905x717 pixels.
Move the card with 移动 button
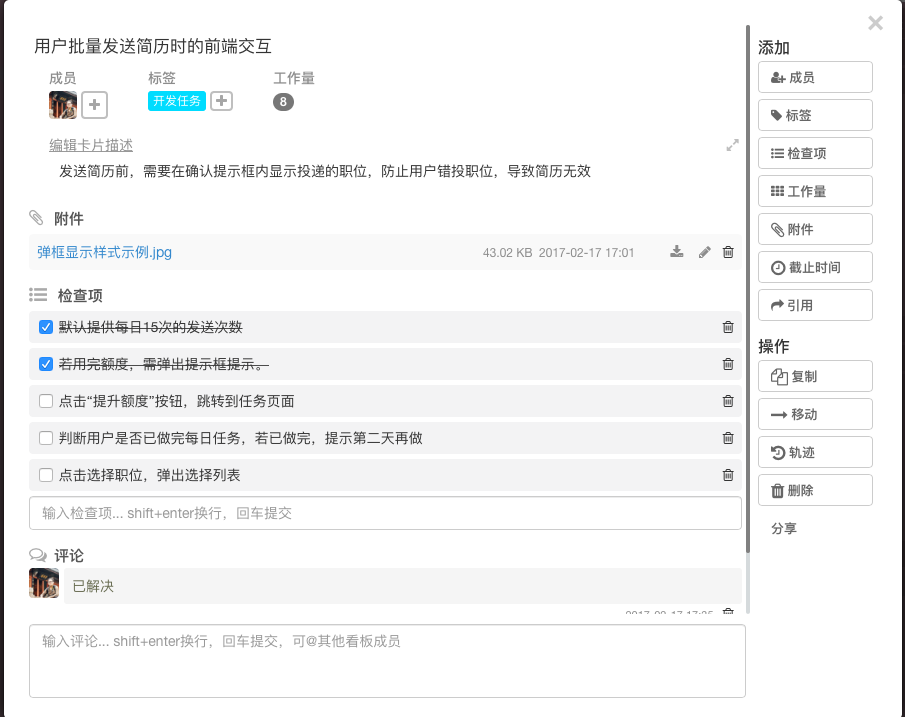pyautogui.click(x=815, y=414)
